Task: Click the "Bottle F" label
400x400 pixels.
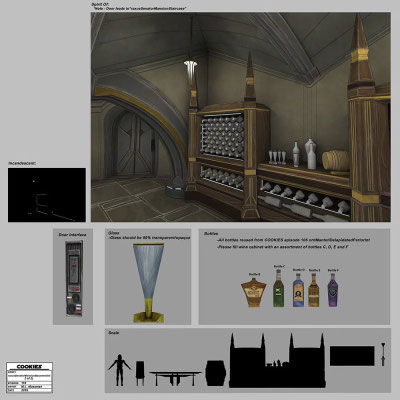Action: pyautogui.click(x=333, y=270)
